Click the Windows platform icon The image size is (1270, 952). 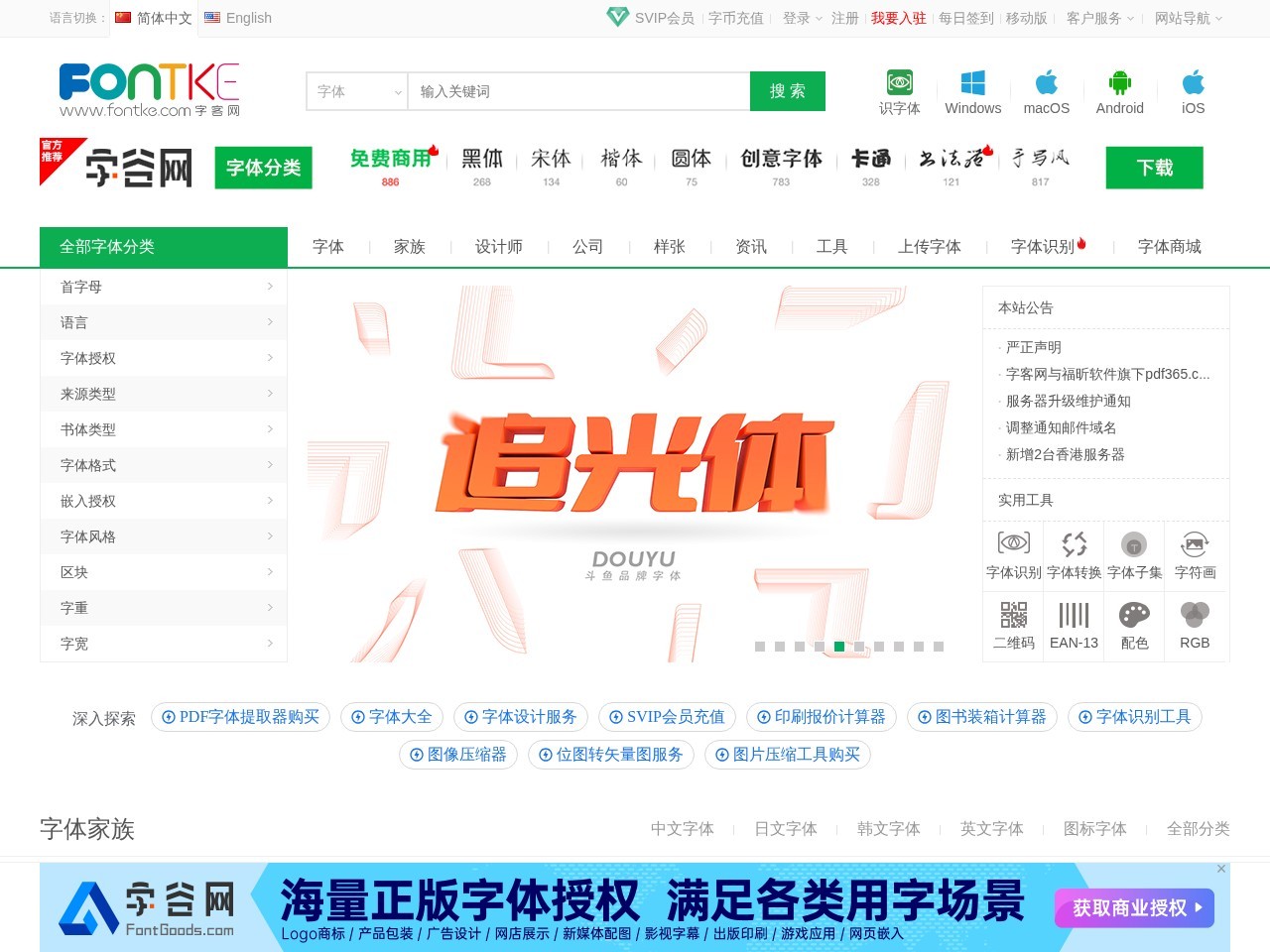(x=972, y=83)
